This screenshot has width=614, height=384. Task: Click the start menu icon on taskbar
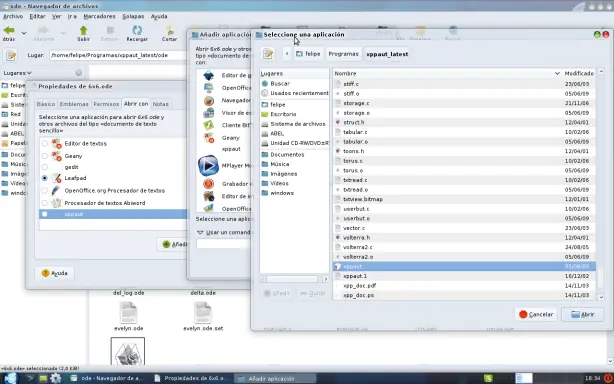tap(11, 378)
